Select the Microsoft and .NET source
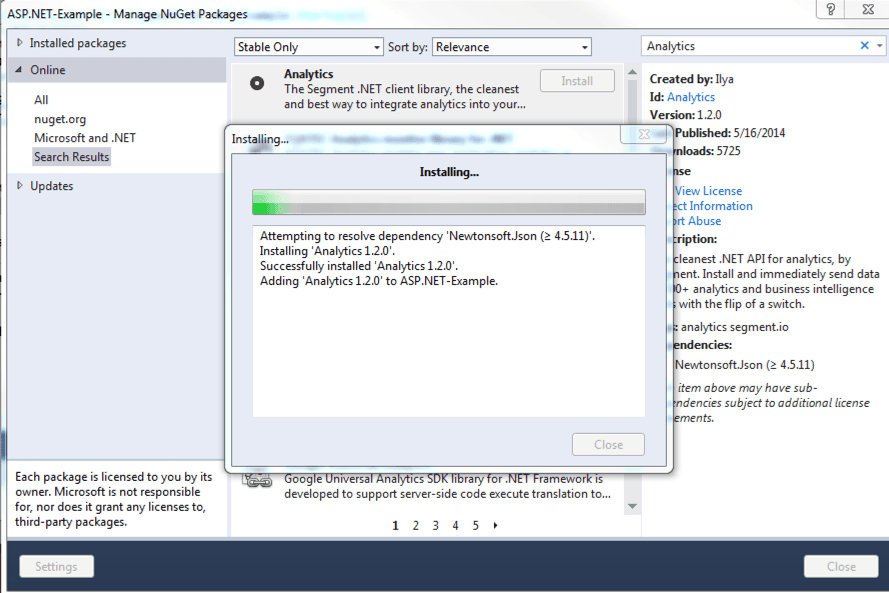889x593 pixels. [x=84, y=137]
